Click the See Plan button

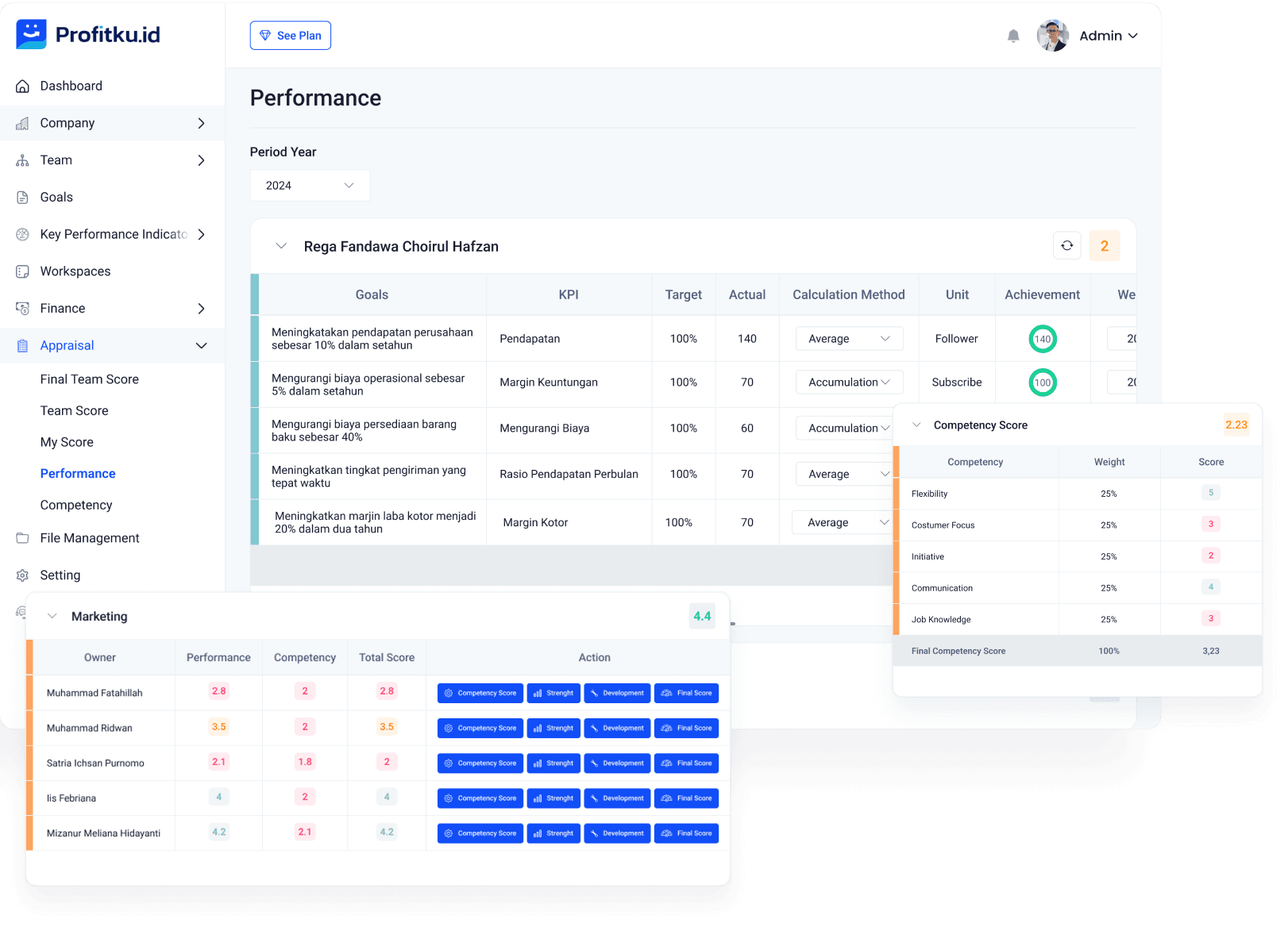(291, 36)
